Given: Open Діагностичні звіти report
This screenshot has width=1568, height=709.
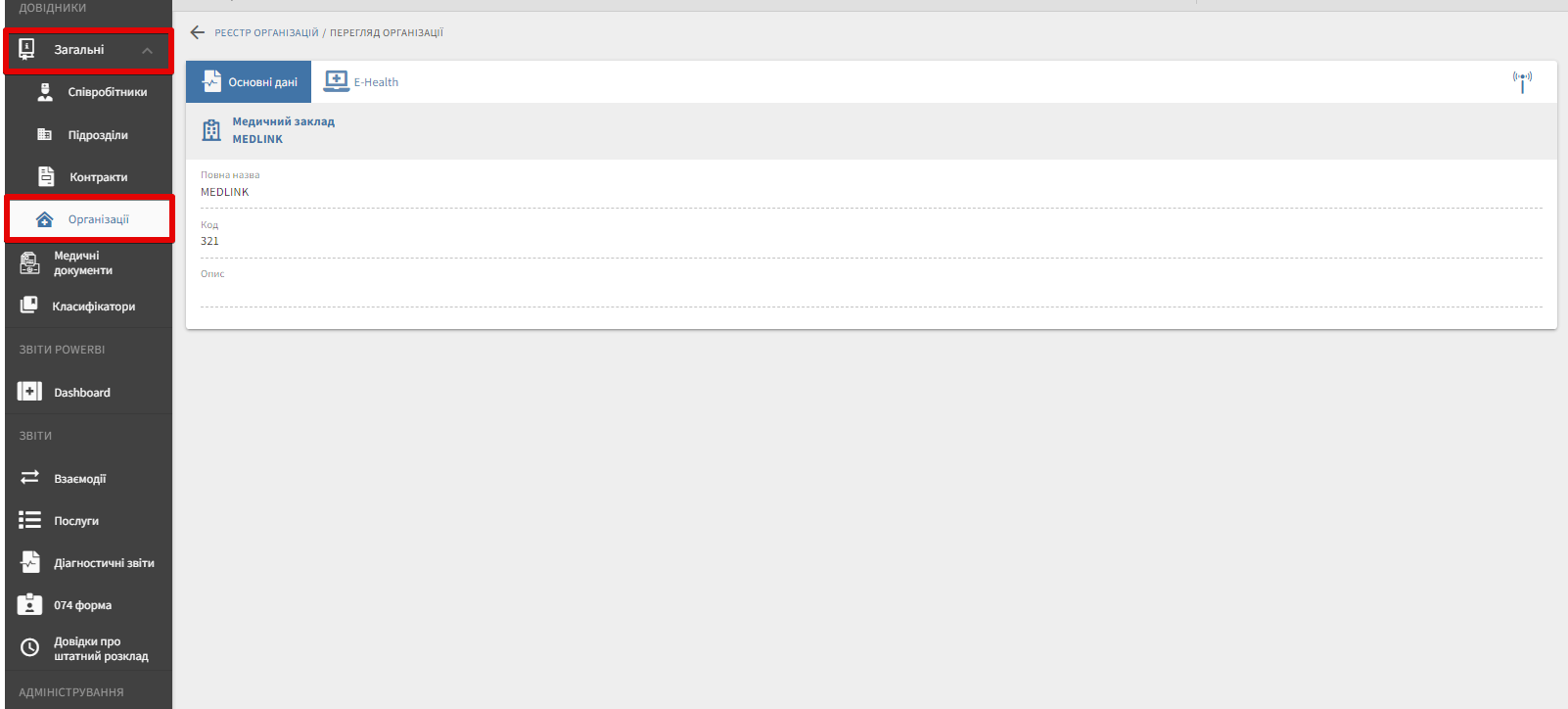Looking at the screenshot, I should coord(104,563).
